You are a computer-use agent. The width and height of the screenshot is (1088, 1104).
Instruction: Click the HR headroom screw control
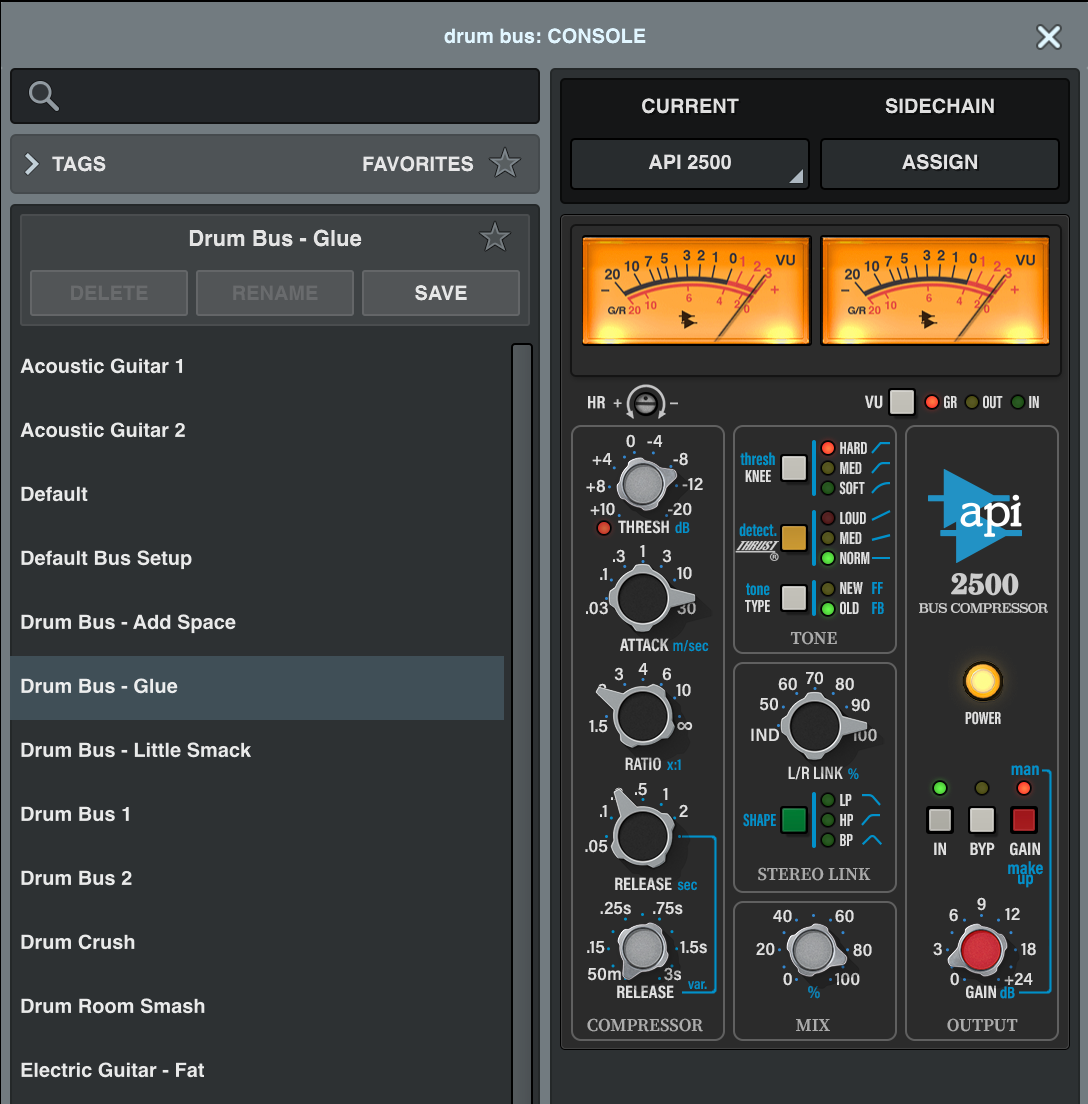pos(645,403)
